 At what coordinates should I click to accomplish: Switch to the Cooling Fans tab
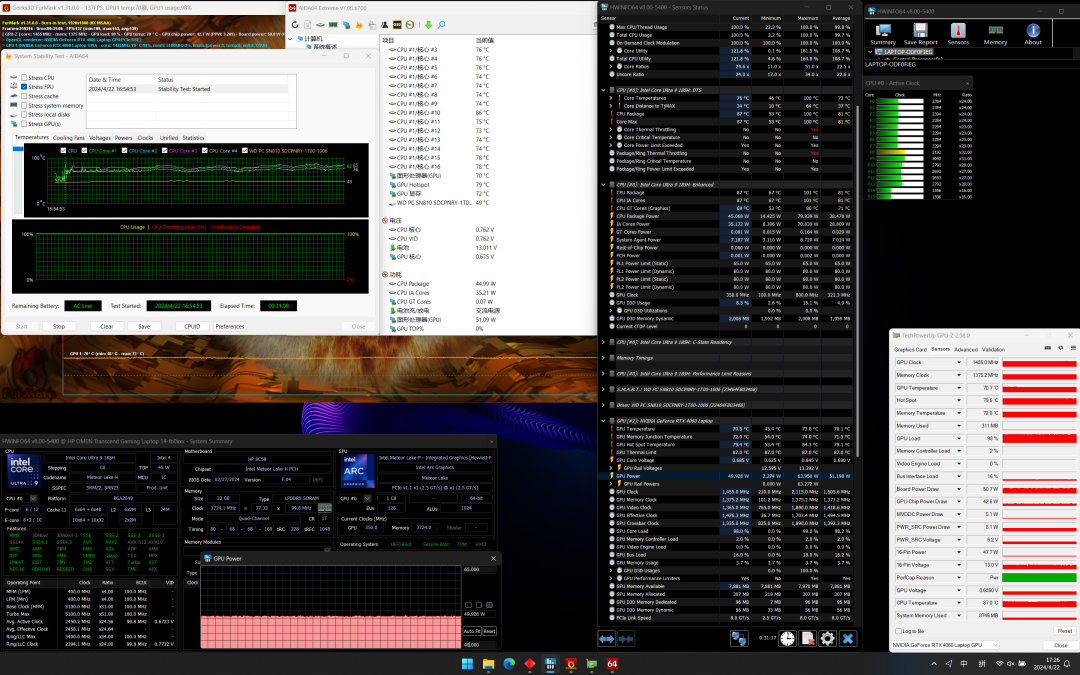[69, 138]
